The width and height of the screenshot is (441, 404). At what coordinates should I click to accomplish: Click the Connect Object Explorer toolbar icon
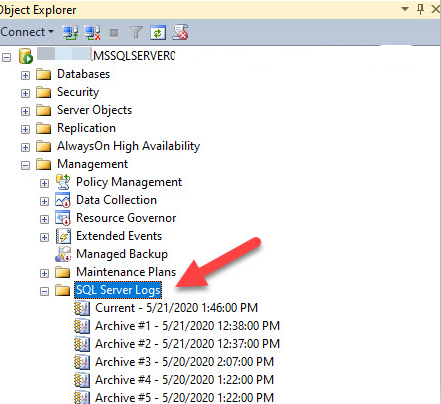[70, 33]
